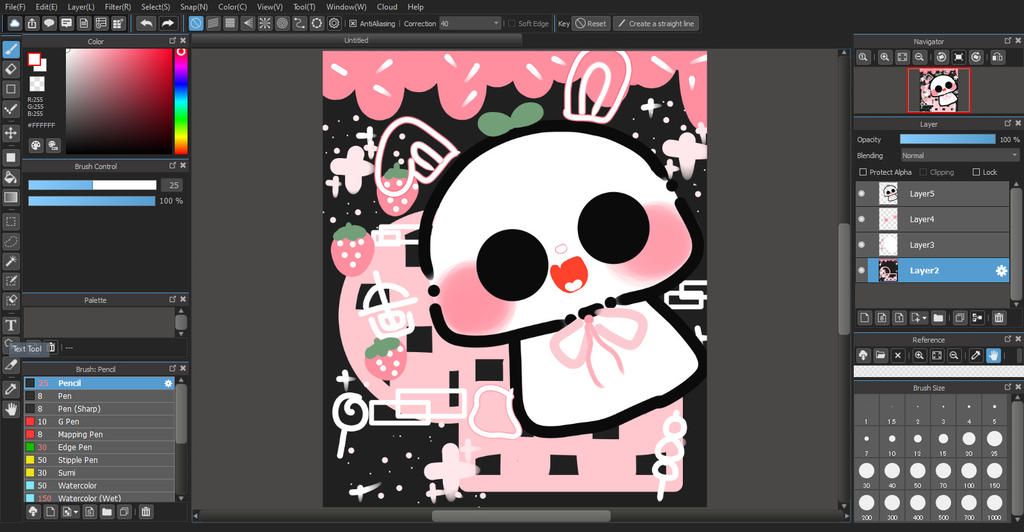Open image file in the Reference panel
Screen dimensions: 1024x532
[x=880, y=355]
